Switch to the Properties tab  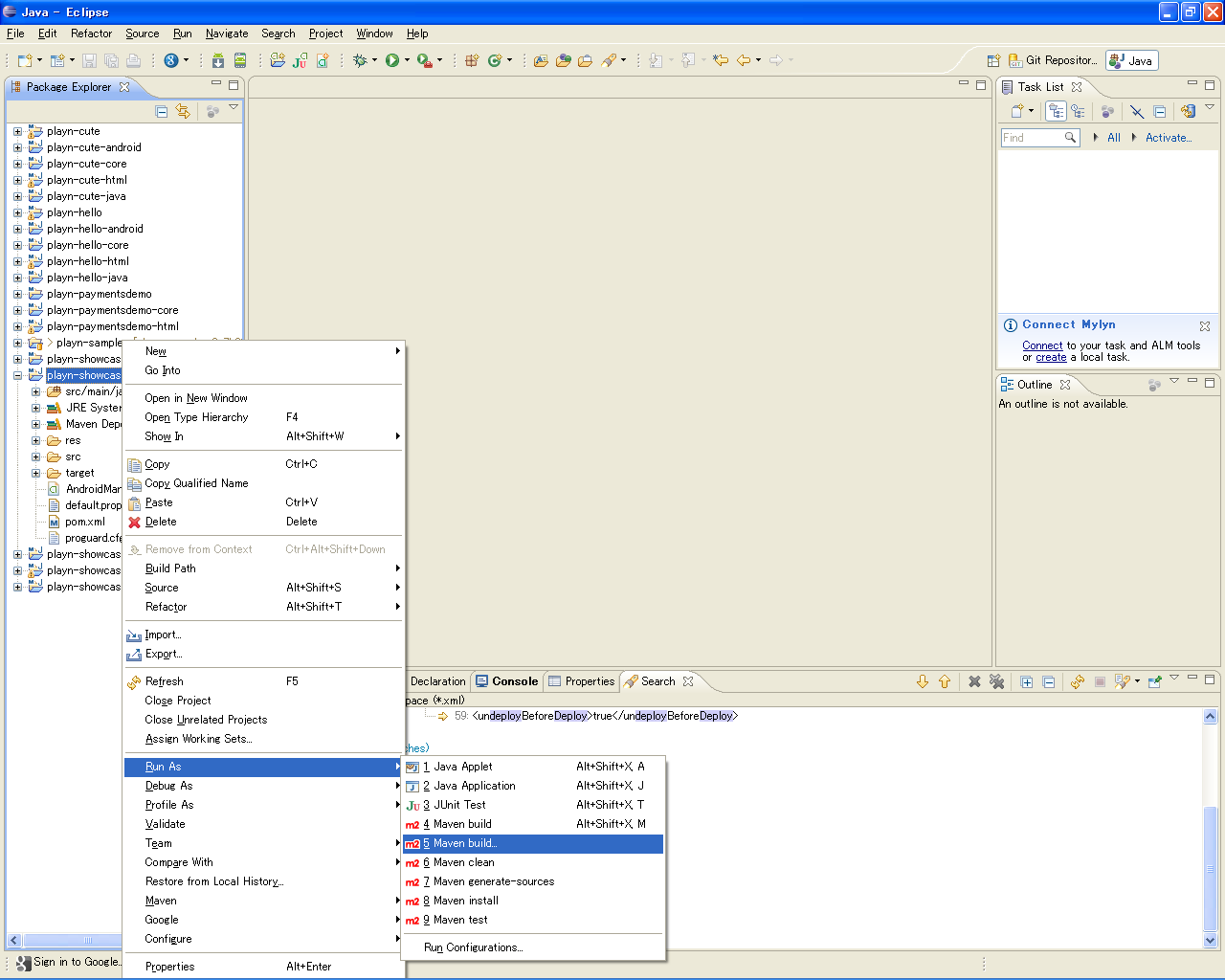581,681
